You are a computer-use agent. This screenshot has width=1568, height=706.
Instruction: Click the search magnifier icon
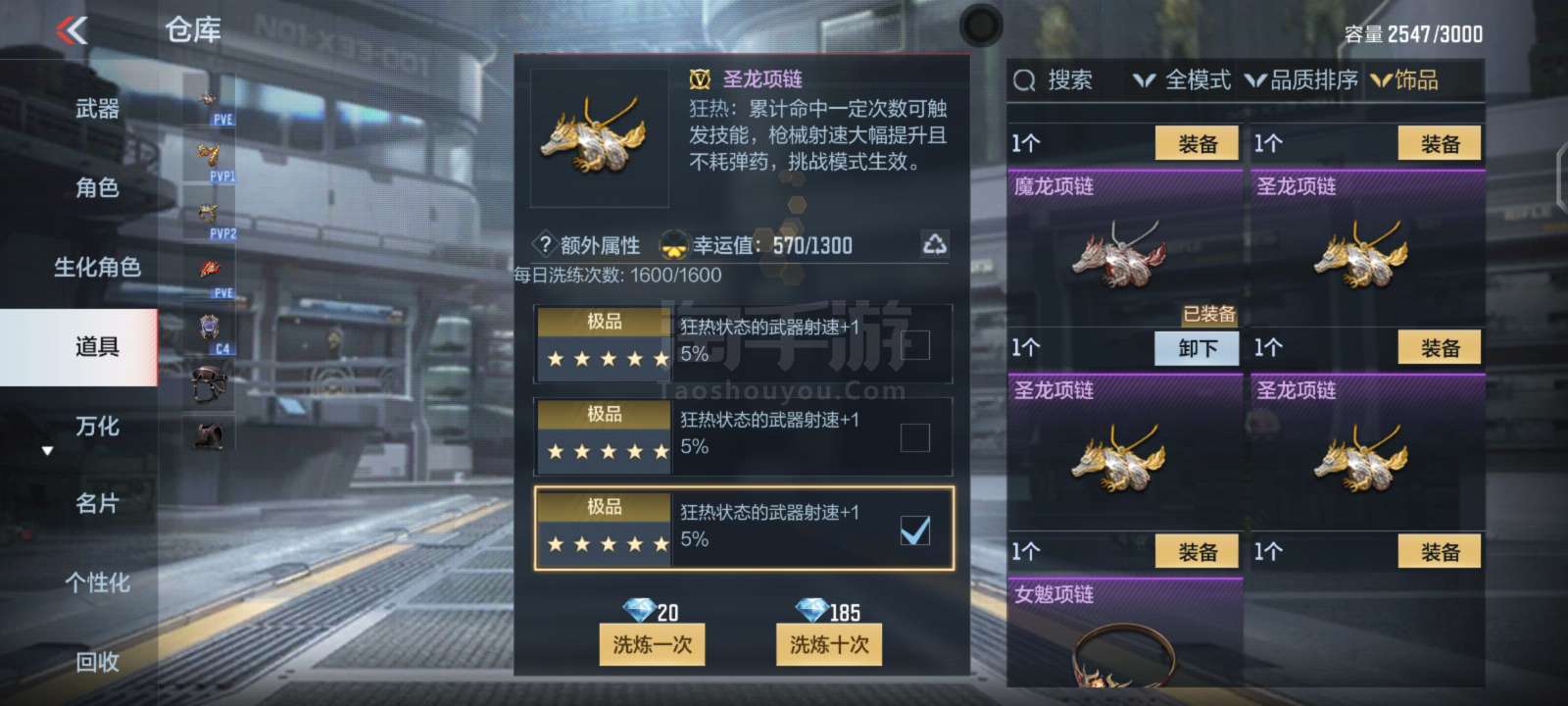click(1024, 80)
